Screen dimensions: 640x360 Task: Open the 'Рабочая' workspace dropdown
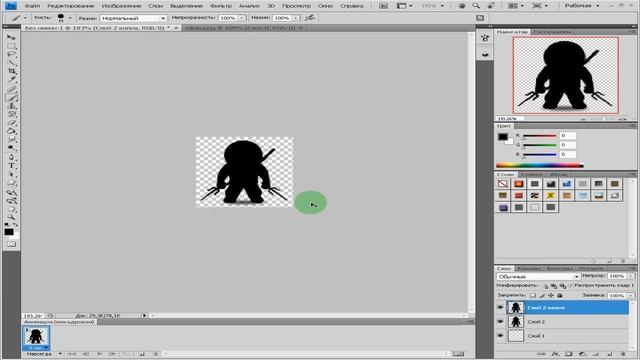[x=582, y=6]
